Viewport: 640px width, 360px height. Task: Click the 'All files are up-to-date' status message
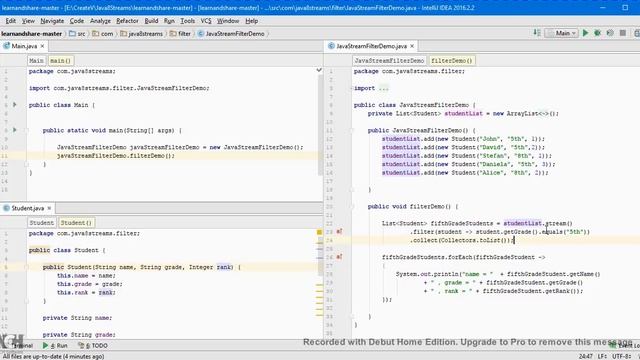(x=53, y=356)
